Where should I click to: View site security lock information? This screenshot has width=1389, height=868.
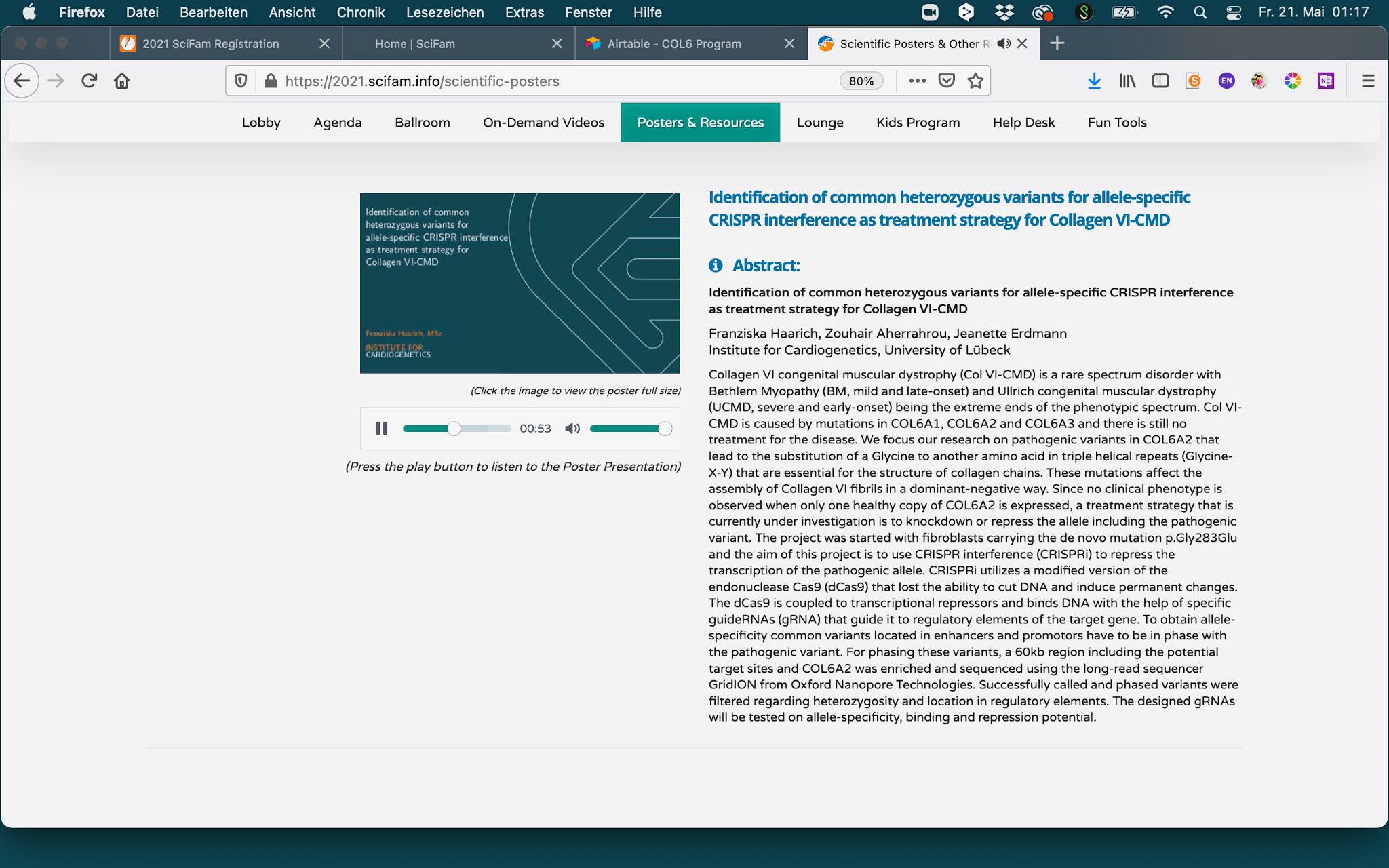coord(271,81)
